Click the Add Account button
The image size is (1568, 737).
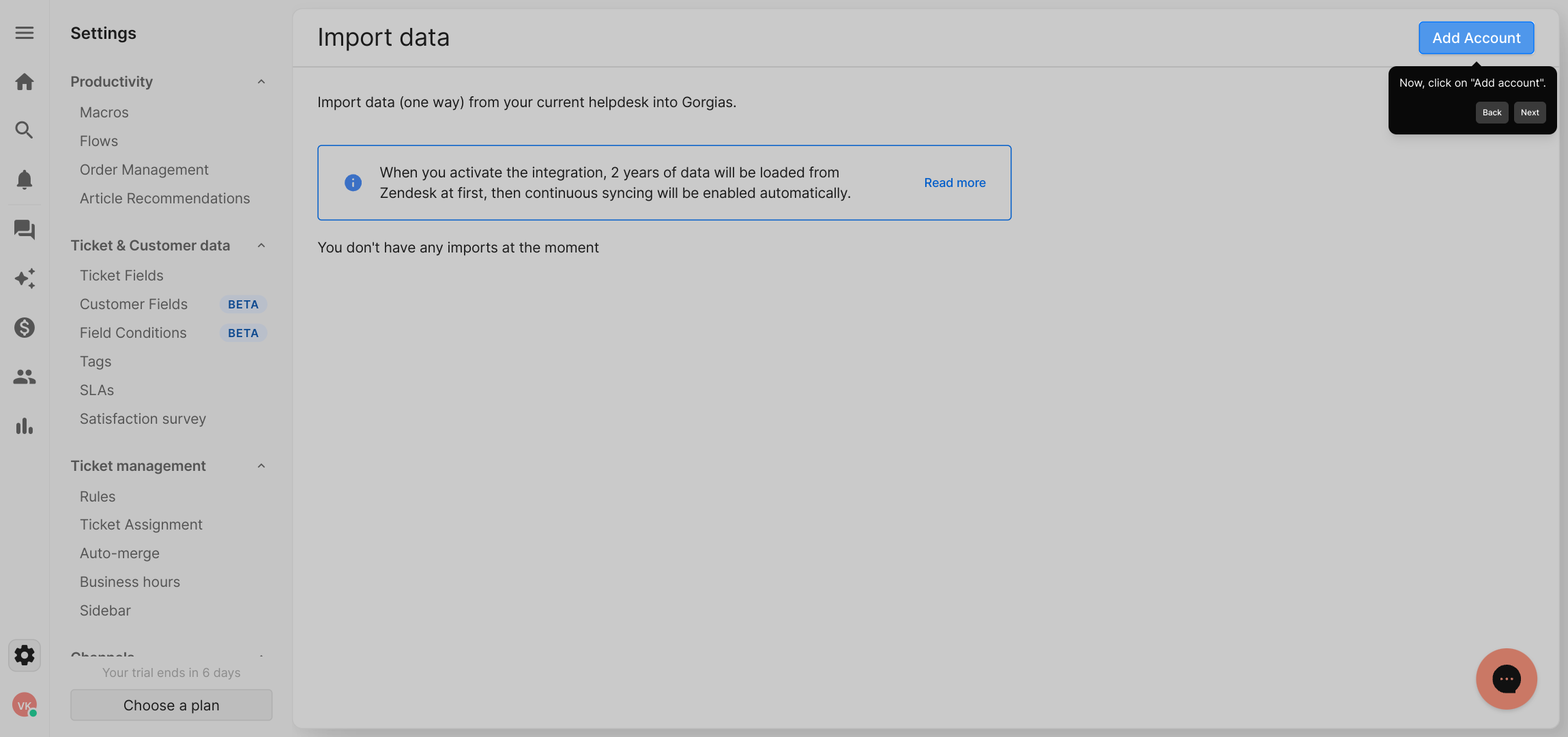pos(1477,38)
